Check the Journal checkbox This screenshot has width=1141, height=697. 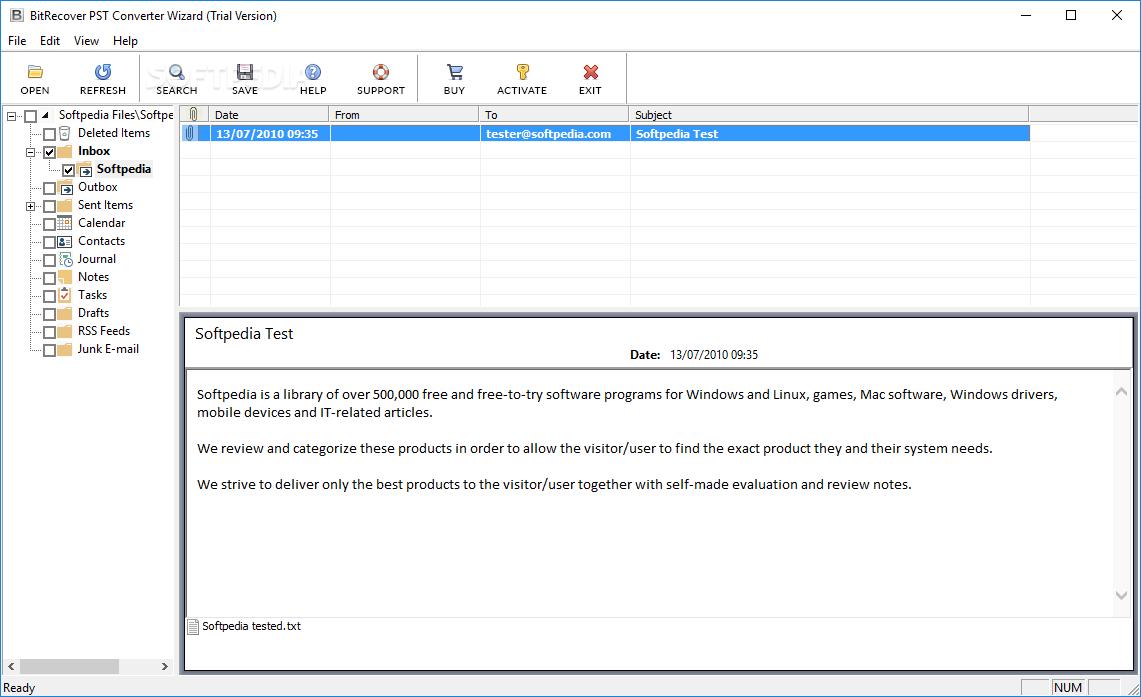coord(49,260)
